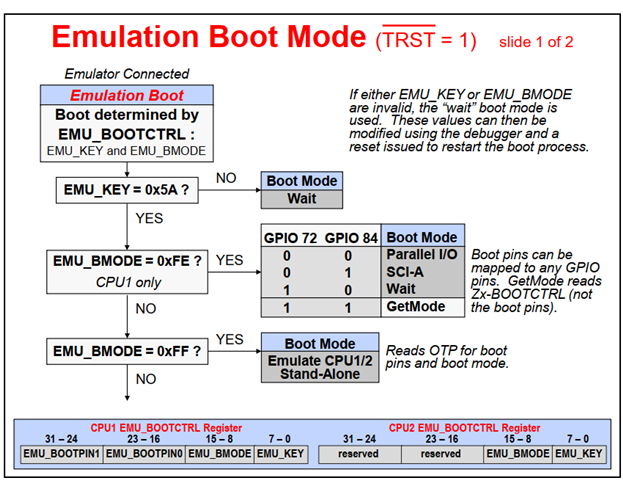
Task: Click the 'Wait' box beside the EMU_KEY decision
Action: (302, 199)
